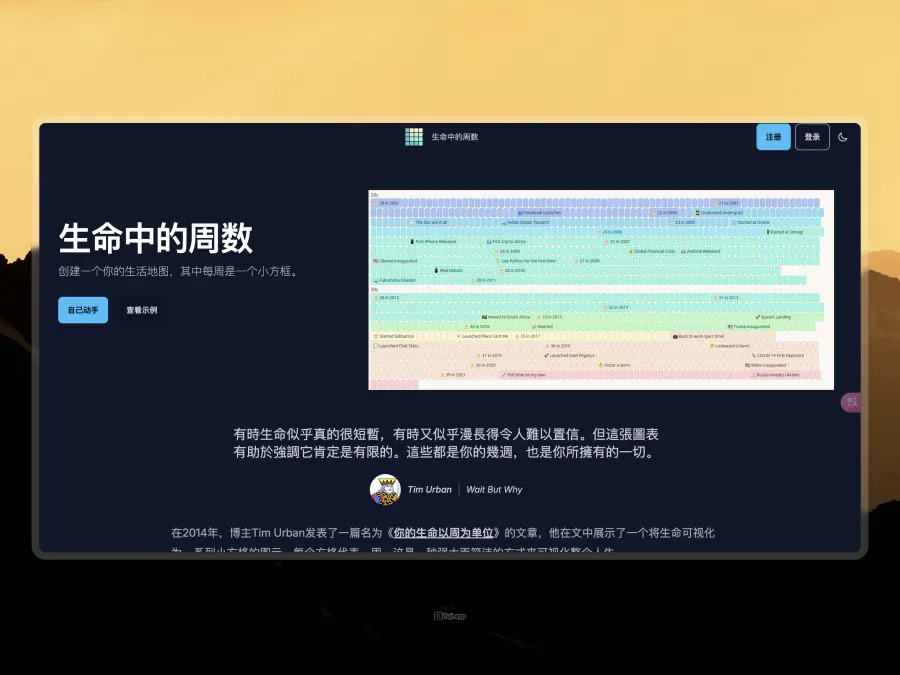The width and height of the screenshot is (900, 675).
Task: Open the 你的生命以周为单位 article link
Action: (x=444, y=533)
